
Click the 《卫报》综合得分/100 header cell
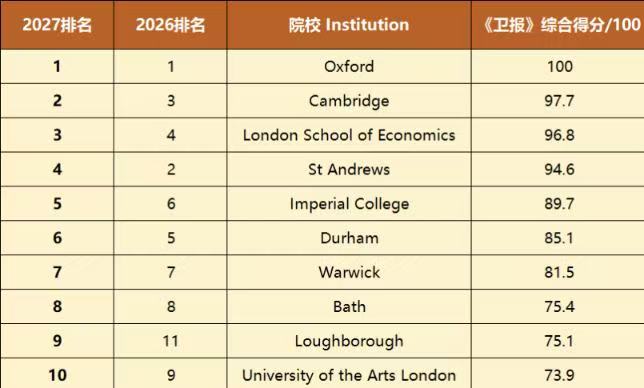558,25
